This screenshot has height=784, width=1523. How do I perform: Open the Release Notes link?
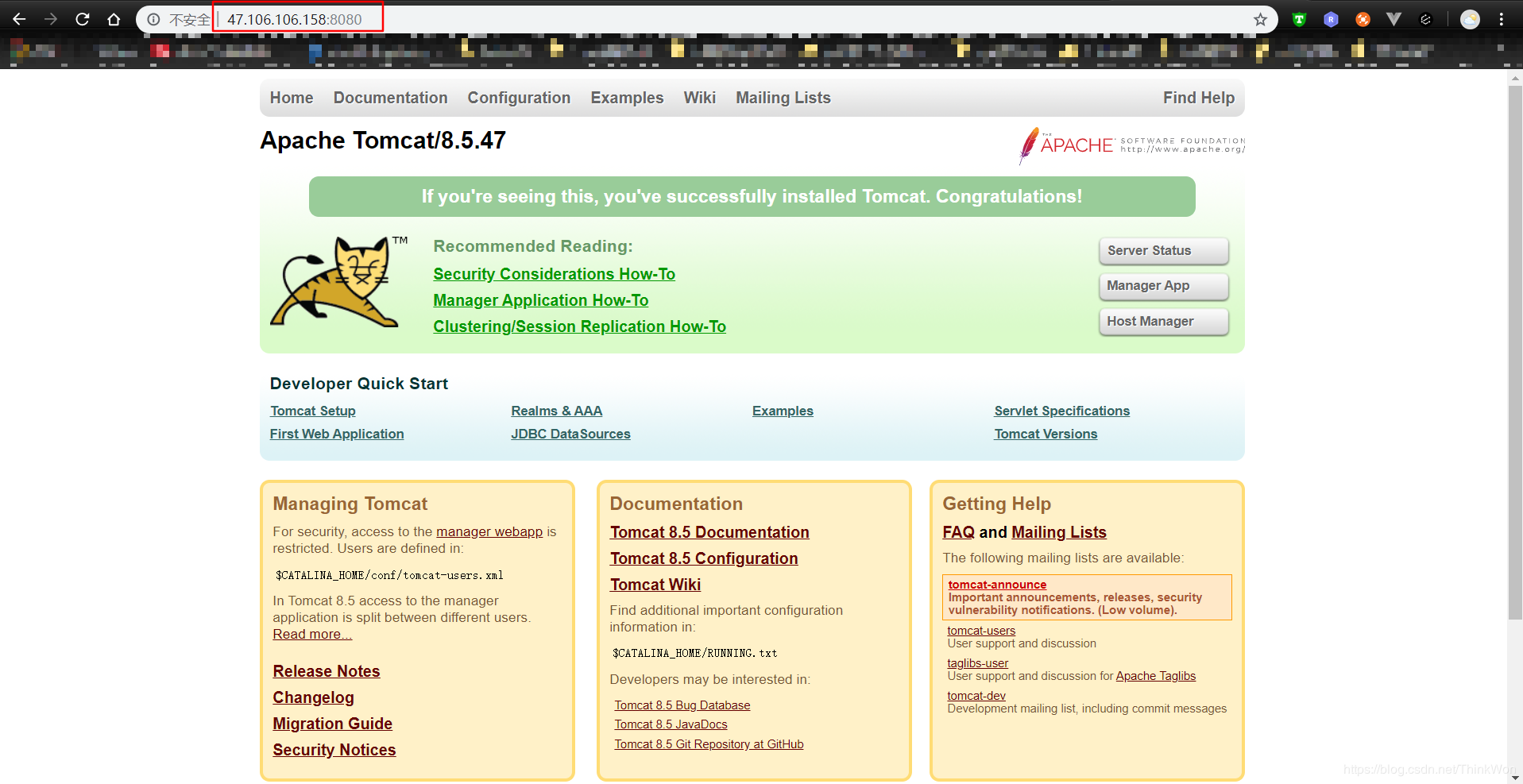[326, 671]
